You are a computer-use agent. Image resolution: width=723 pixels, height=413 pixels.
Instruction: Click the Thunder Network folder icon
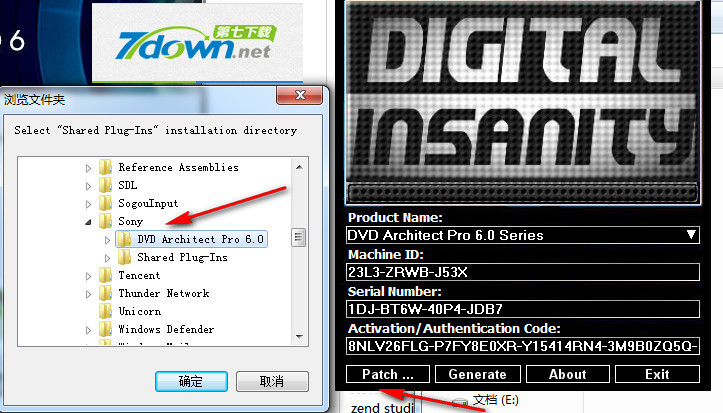click(x=106, y=293)
